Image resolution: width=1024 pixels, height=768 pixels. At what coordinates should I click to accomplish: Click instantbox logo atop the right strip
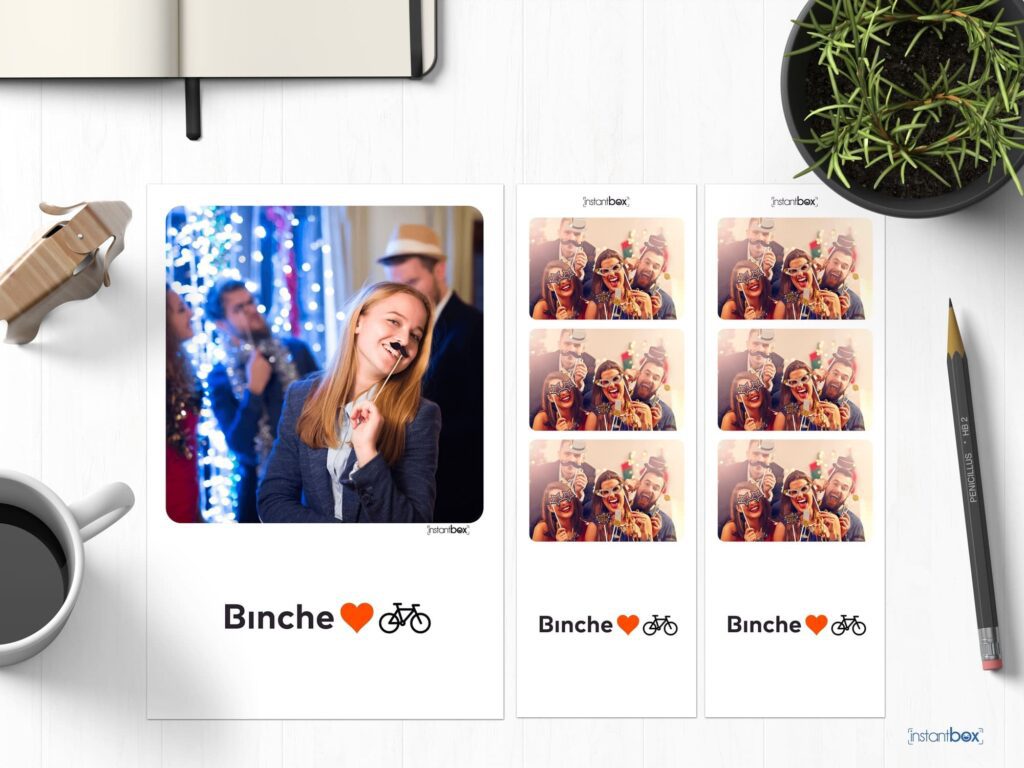(x=794, y=202)
